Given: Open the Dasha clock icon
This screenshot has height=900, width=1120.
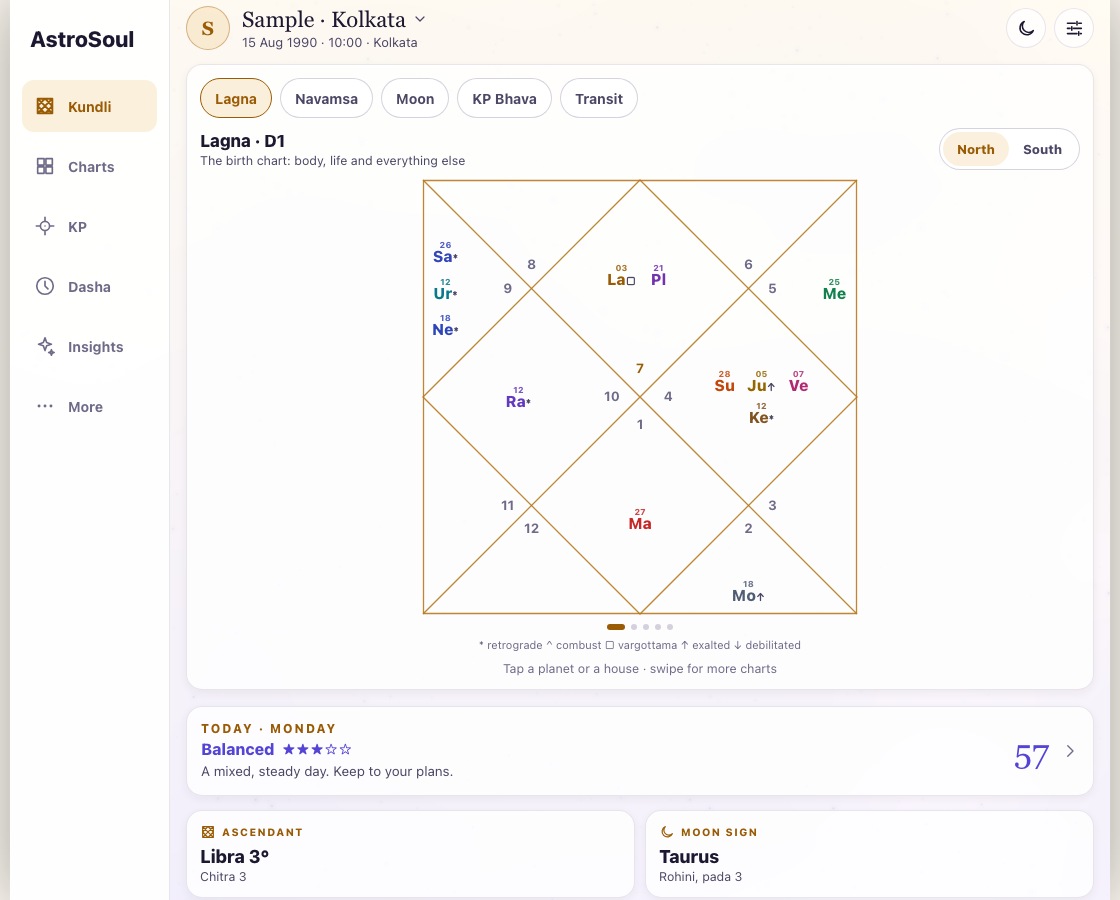Looking at the screenshot, I should coord(45,286).
